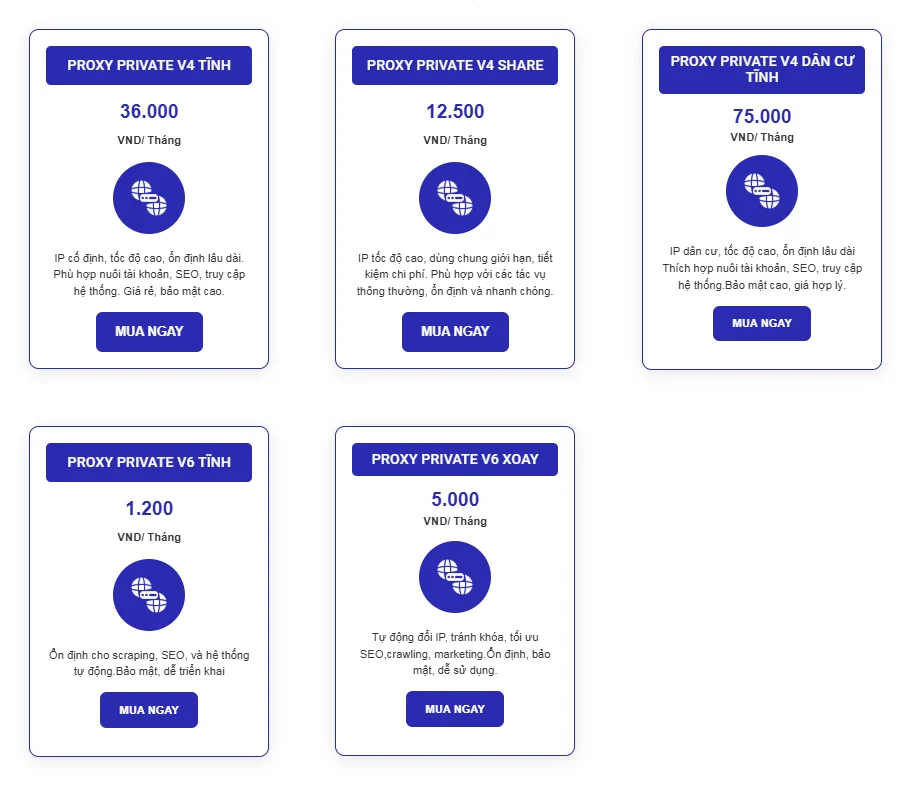Click the 1.200 price text
Viewport: 911px width, 795px height.
pos(149,509)
